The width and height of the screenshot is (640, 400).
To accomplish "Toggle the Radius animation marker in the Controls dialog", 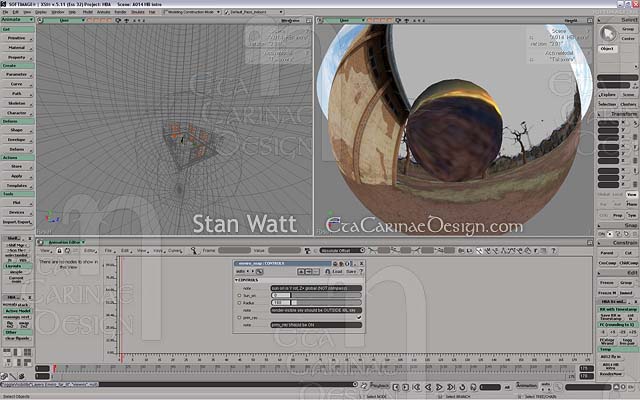I will pos(237,304).
